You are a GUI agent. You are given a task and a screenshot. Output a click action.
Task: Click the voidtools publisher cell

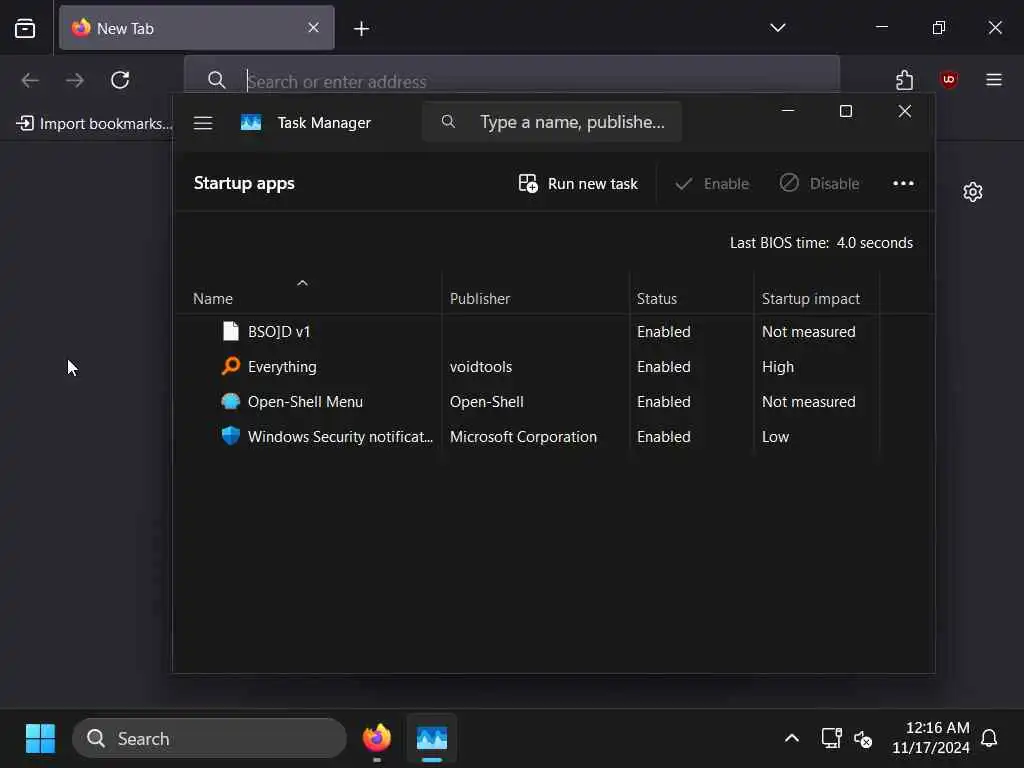(x=481, y=367)
